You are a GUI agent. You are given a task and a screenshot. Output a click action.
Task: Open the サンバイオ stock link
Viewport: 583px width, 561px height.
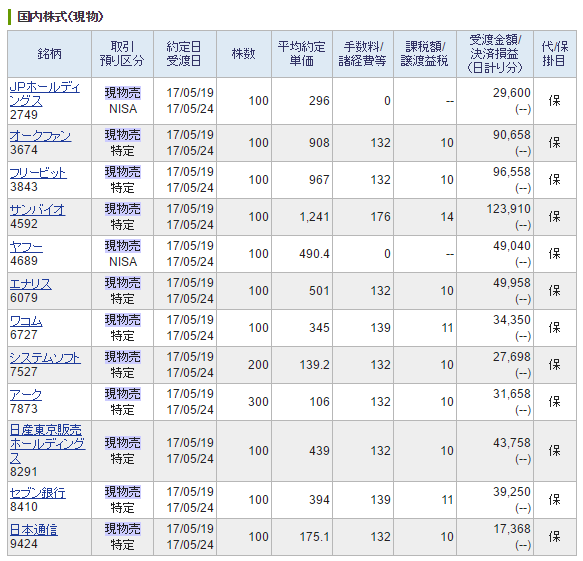[37, 210]
